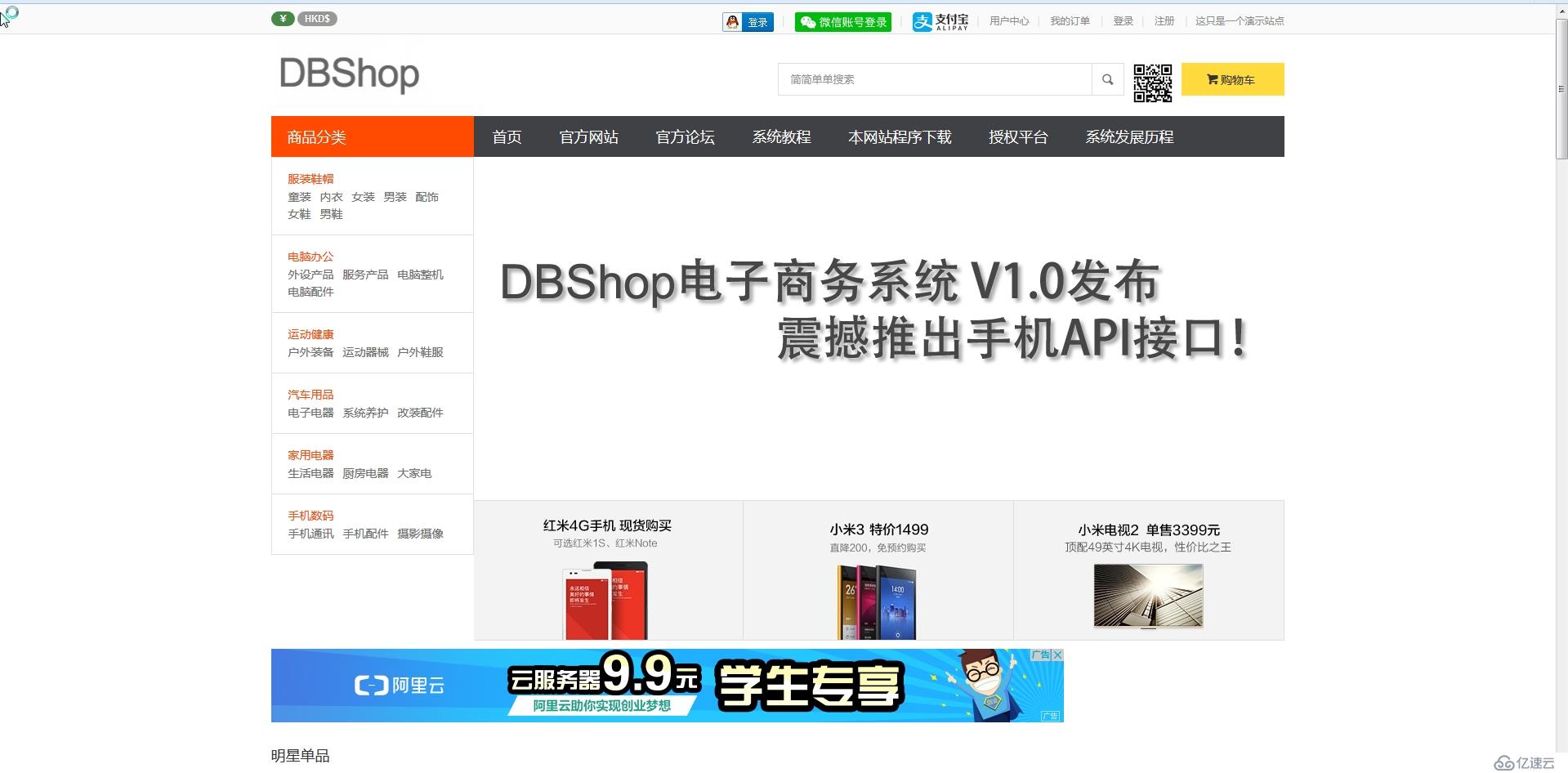Select 童装 subcategory

[299, 197]
